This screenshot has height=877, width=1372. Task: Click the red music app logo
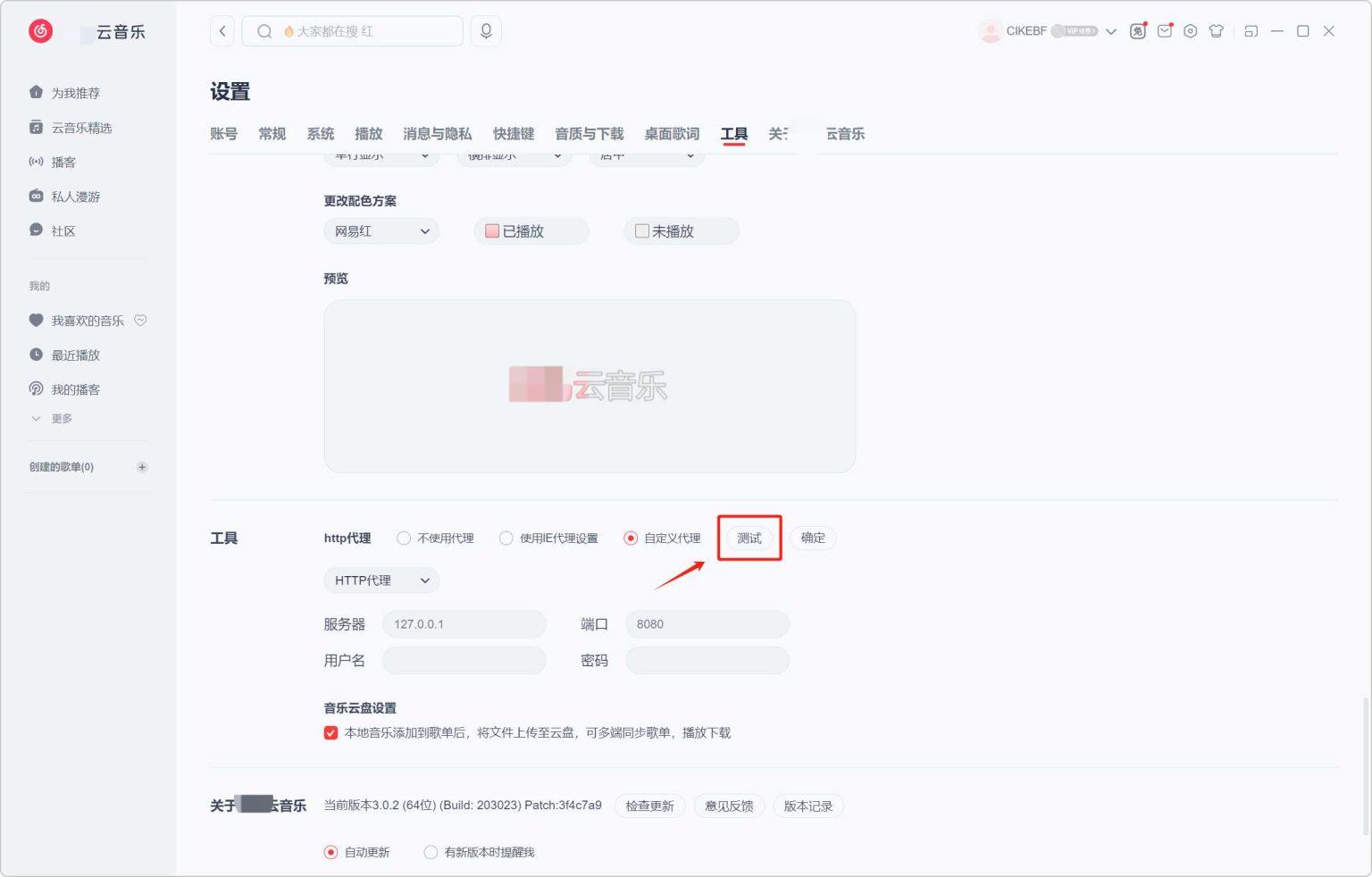click(40, 31)
